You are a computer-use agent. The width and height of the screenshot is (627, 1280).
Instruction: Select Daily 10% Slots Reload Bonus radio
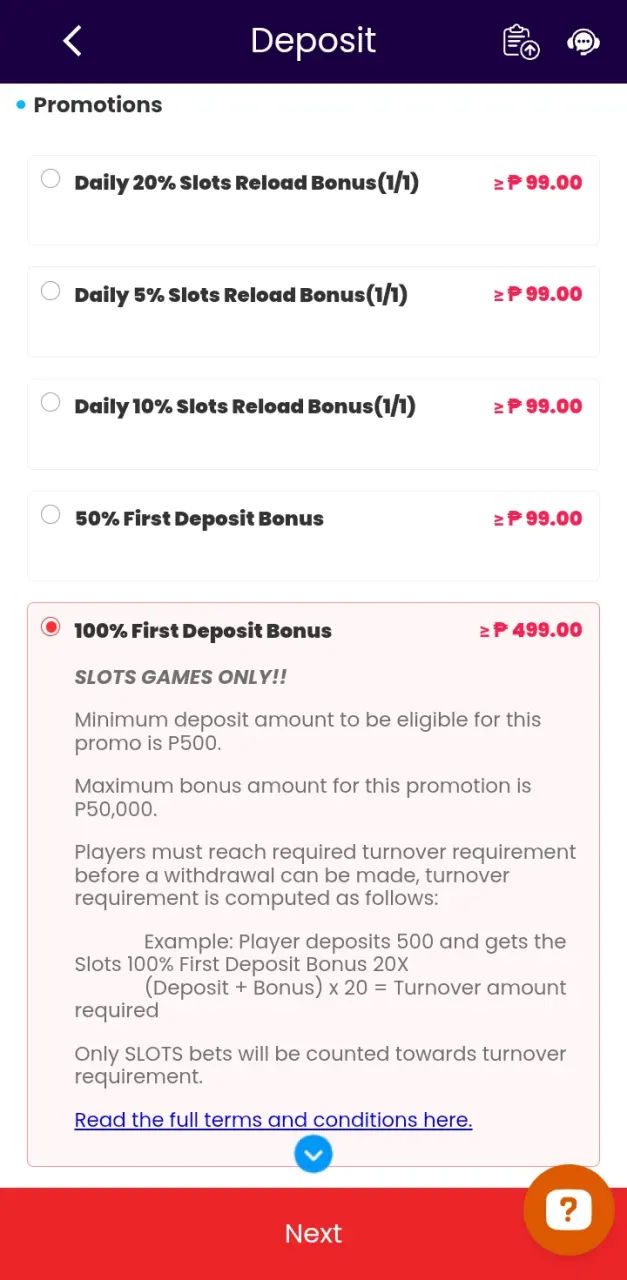point(50,403)
